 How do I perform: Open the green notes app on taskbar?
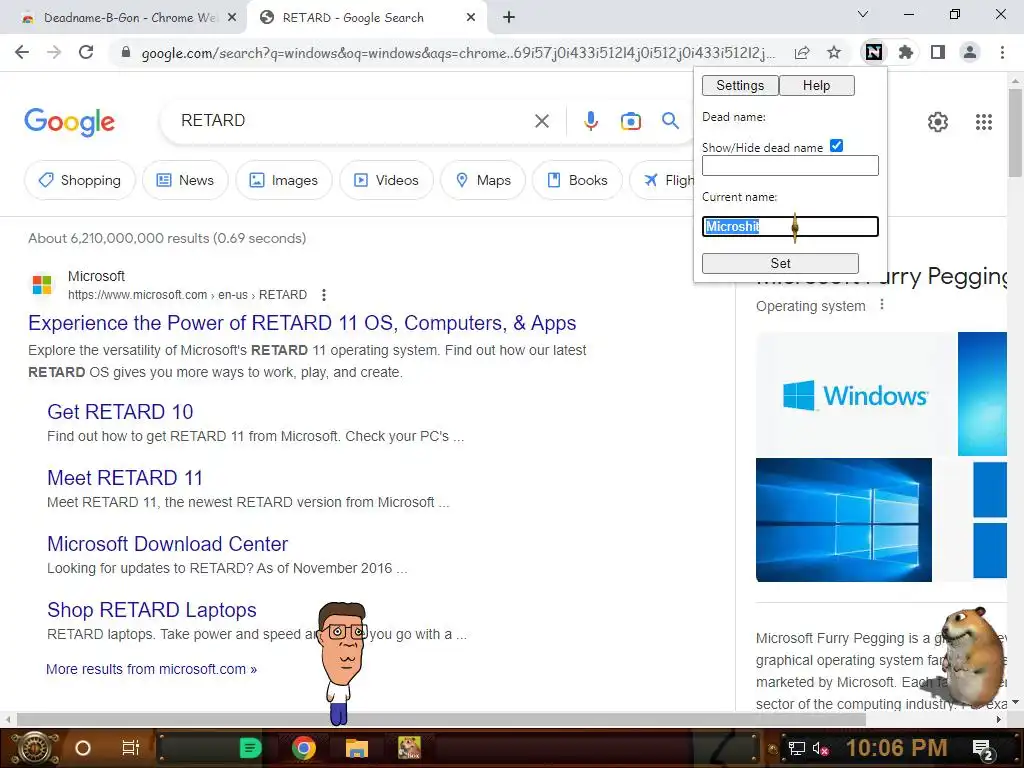pos(250,748)
